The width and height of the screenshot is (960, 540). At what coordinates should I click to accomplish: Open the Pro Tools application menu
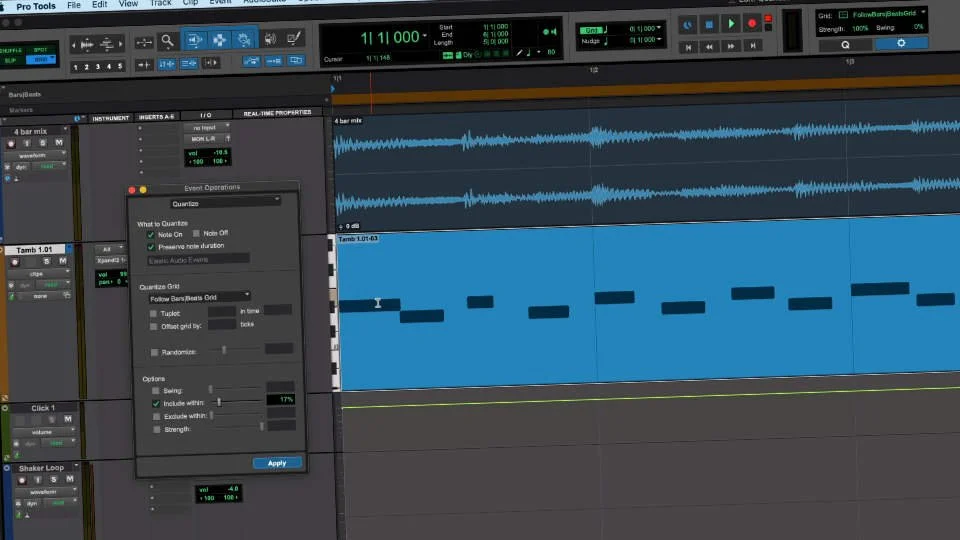[x=36, y=6]
